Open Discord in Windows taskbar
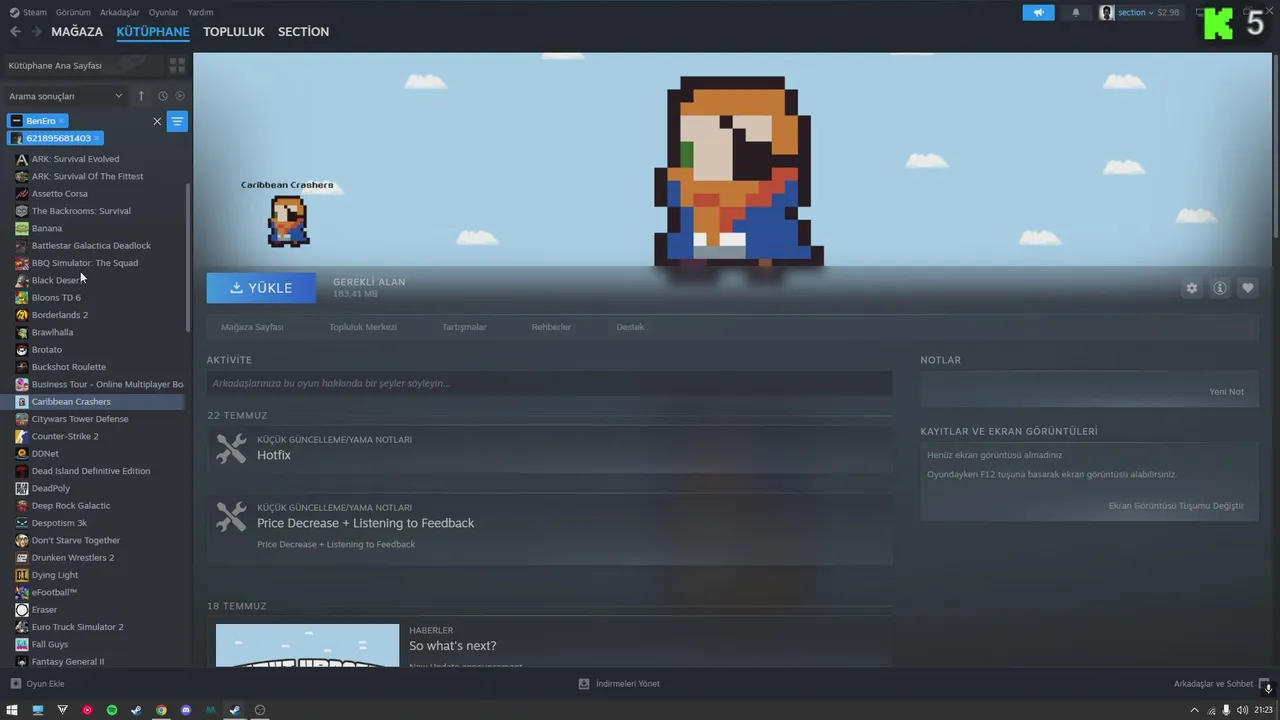Viewport: 1280px width, 720px height. tap(186, 710)
